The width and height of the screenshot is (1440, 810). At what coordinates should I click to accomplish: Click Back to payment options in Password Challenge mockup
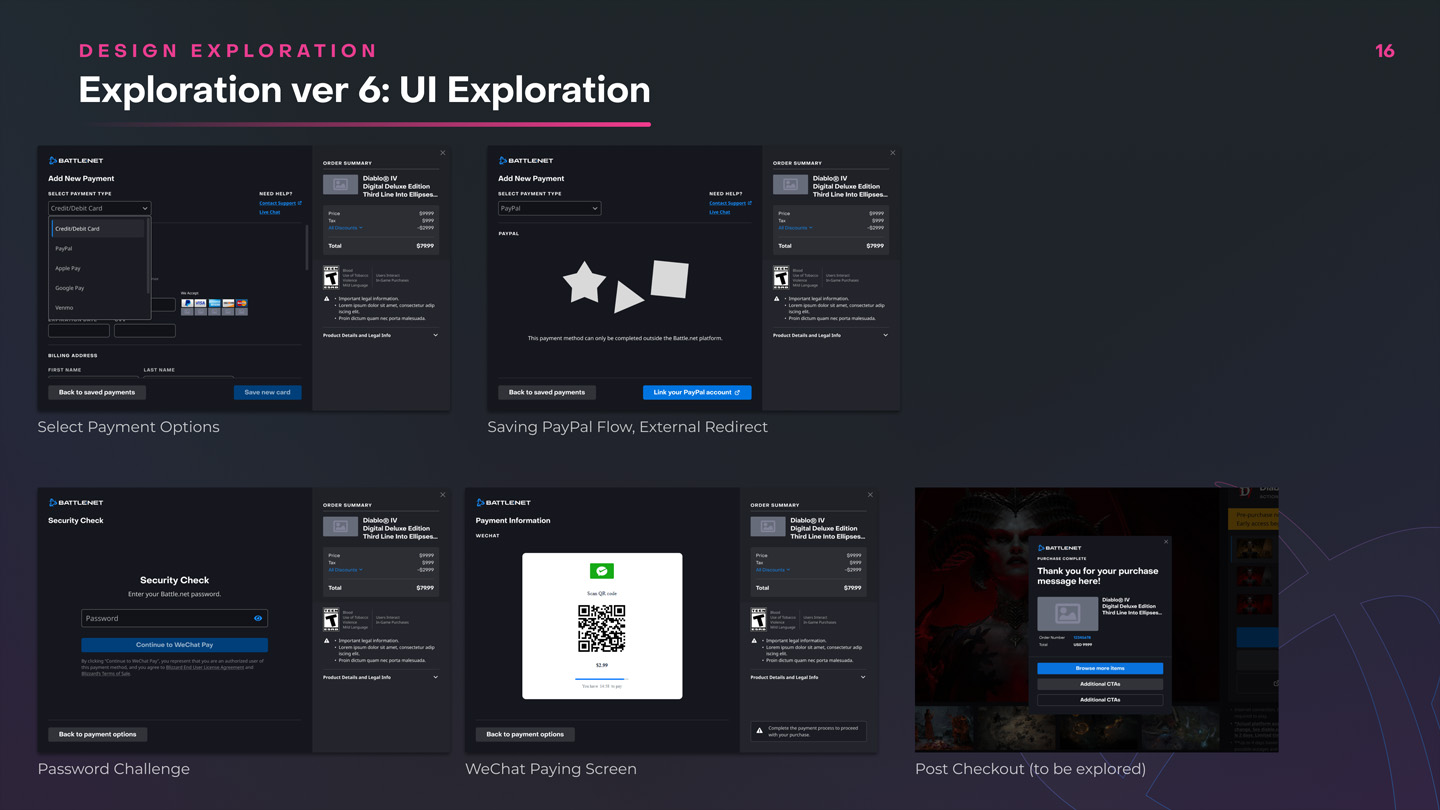[x=97, y=734]
